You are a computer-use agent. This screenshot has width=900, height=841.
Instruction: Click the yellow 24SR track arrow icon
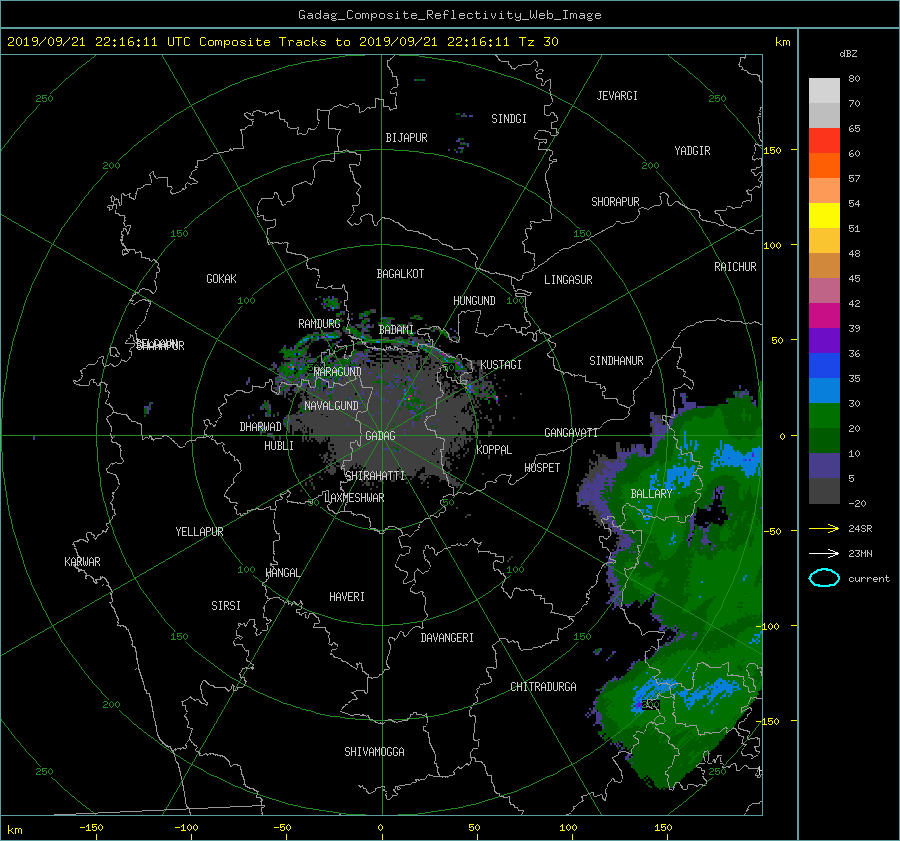tap(824, 529)
